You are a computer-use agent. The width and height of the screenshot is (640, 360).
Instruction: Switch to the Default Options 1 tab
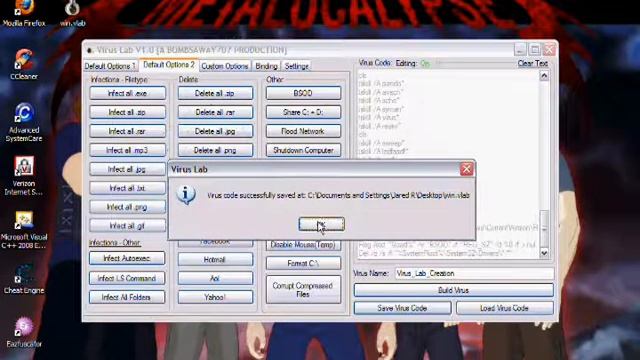pos(110,66)
